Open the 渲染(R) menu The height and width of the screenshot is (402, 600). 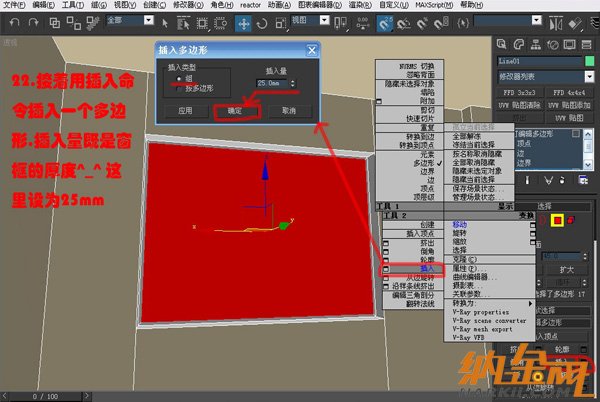[x=360, y=5]
